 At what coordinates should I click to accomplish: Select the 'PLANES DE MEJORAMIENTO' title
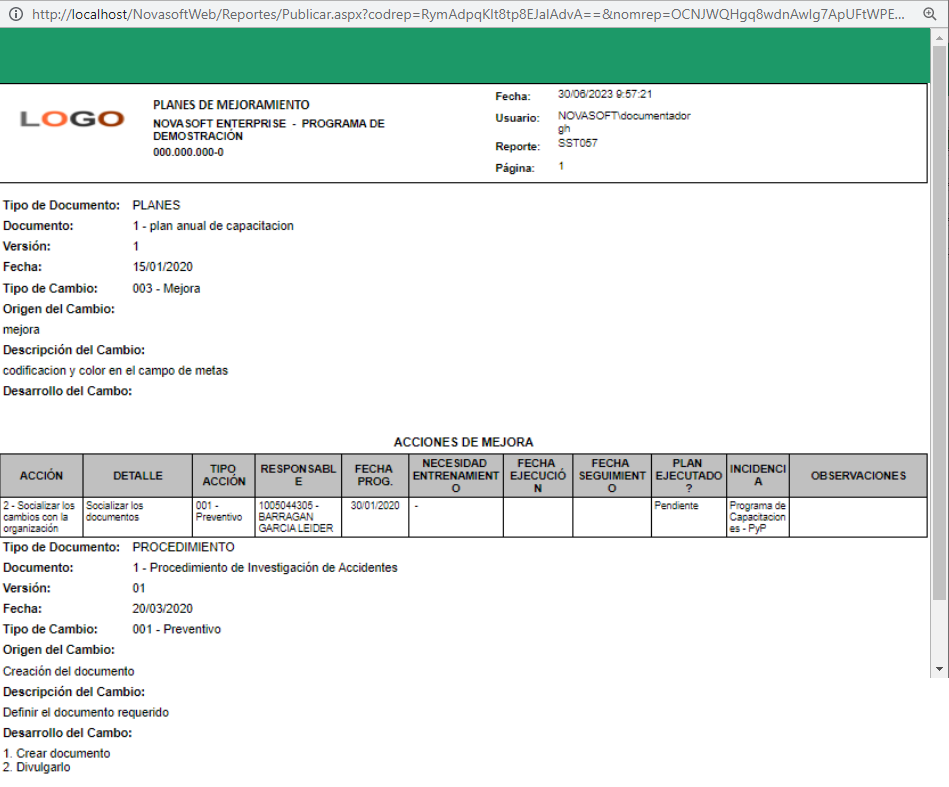pyautogui.click(x=231, y=105)
